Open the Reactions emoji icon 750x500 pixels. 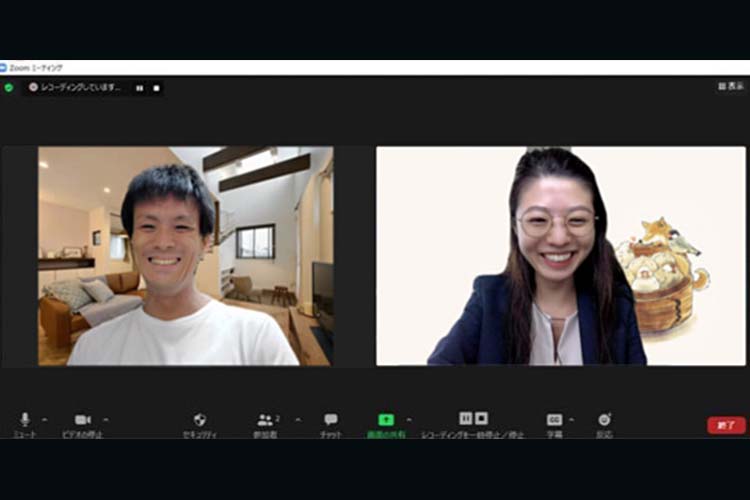click(x=604, y=420)
